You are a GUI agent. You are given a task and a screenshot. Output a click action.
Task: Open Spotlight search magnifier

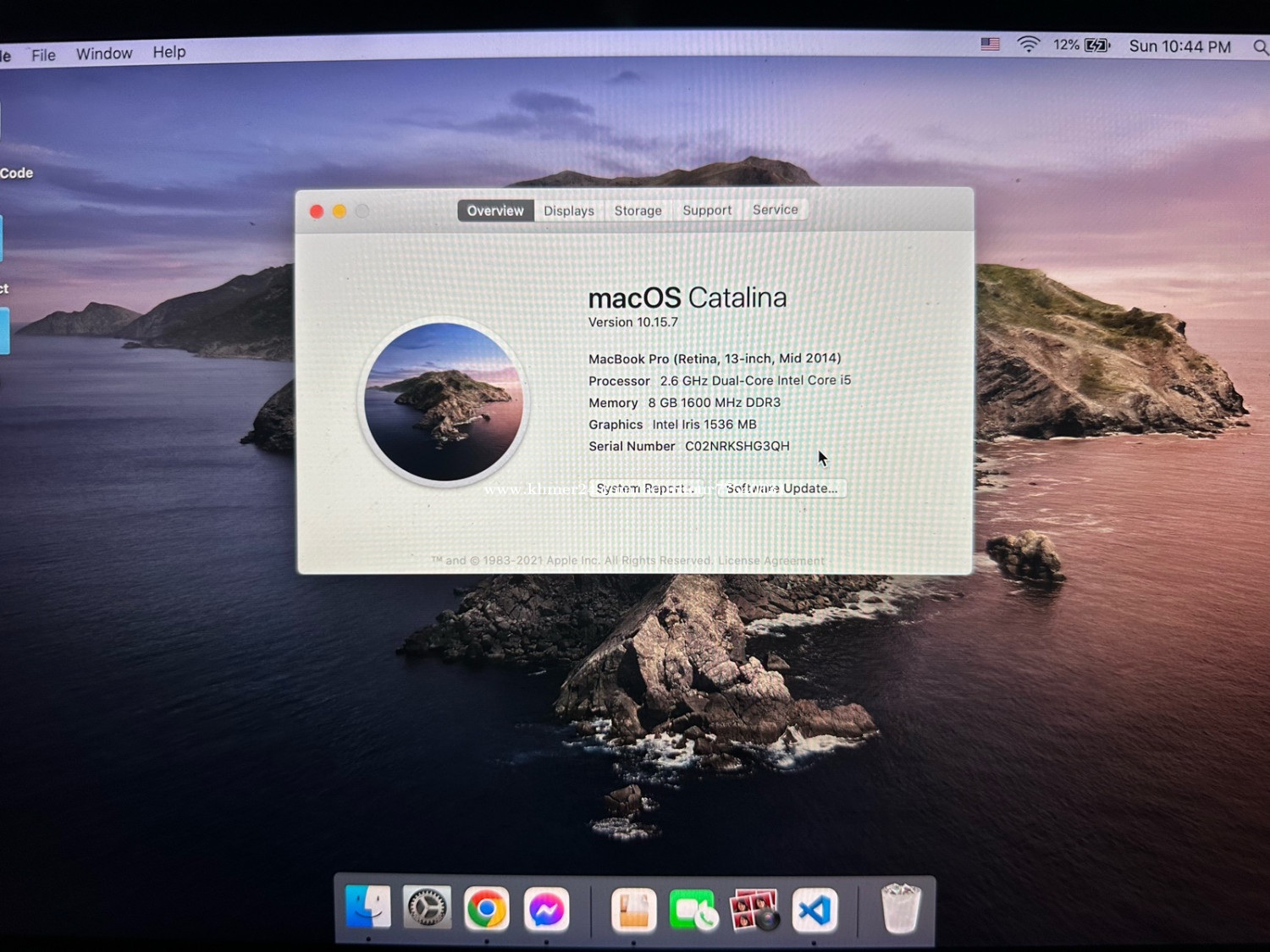[1260, 47]
